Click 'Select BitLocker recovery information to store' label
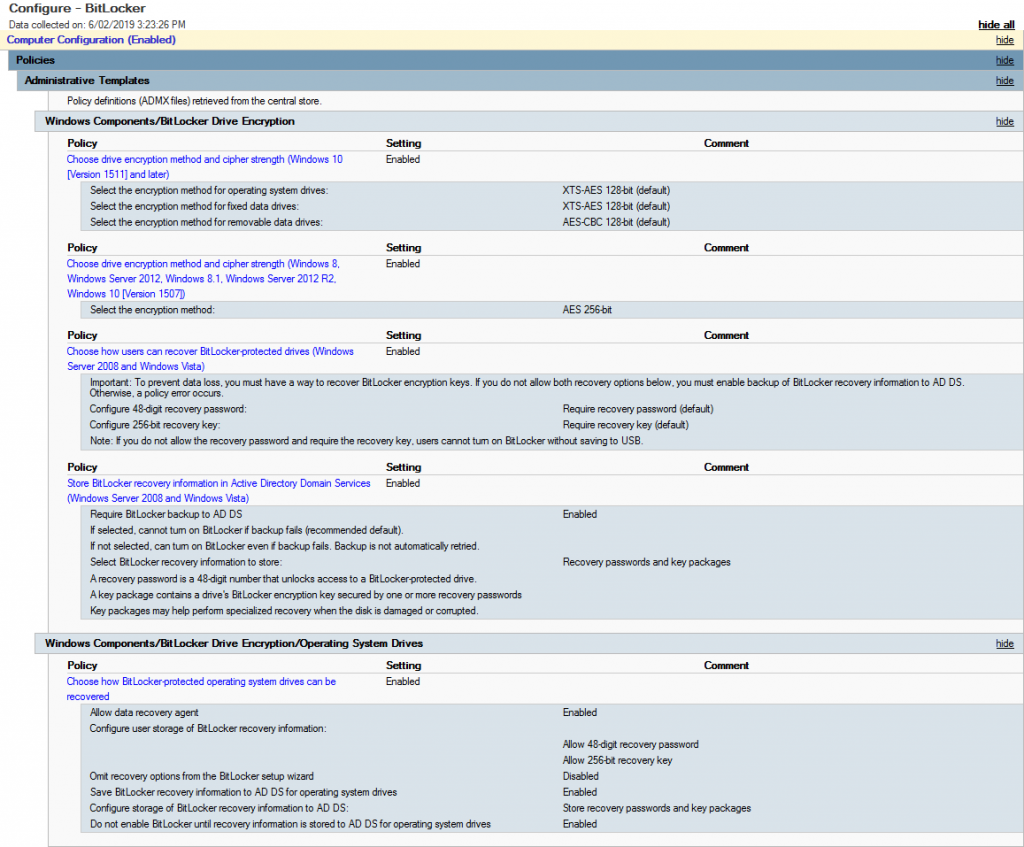 (x=185, y=562)
